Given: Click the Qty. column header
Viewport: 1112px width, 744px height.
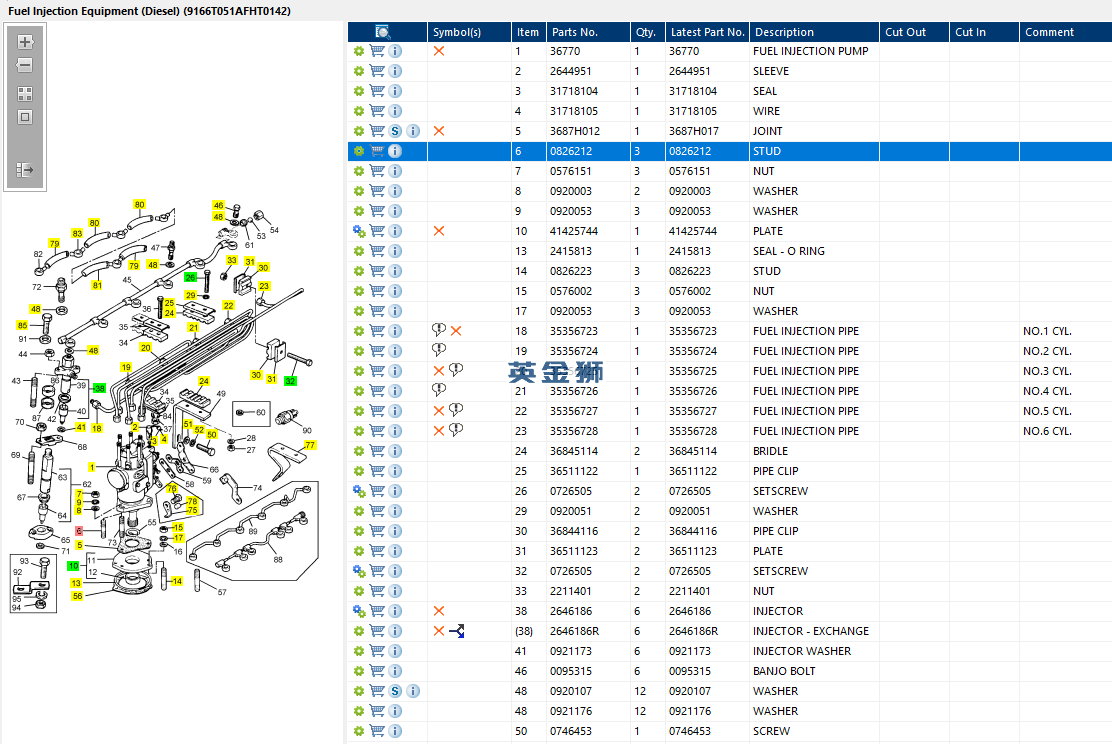Looking at the screenshot, I should [x=647, y=32].
